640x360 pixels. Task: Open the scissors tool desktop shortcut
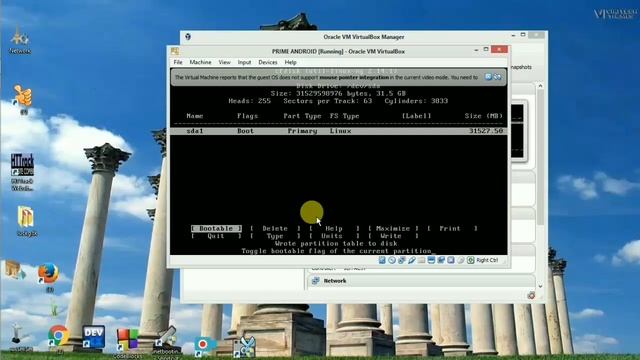point(244,347)
